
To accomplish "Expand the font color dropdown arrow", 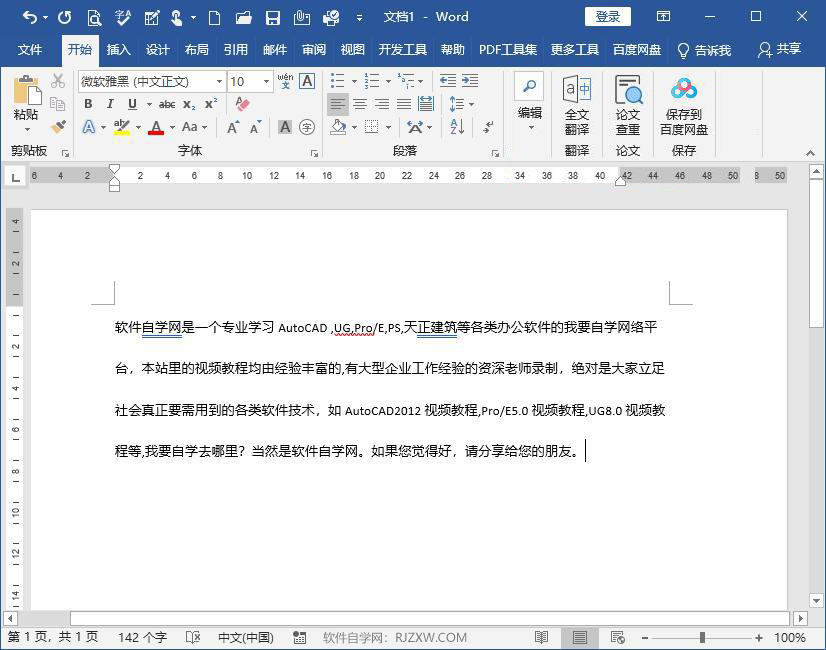I will [x=170, y=127].
